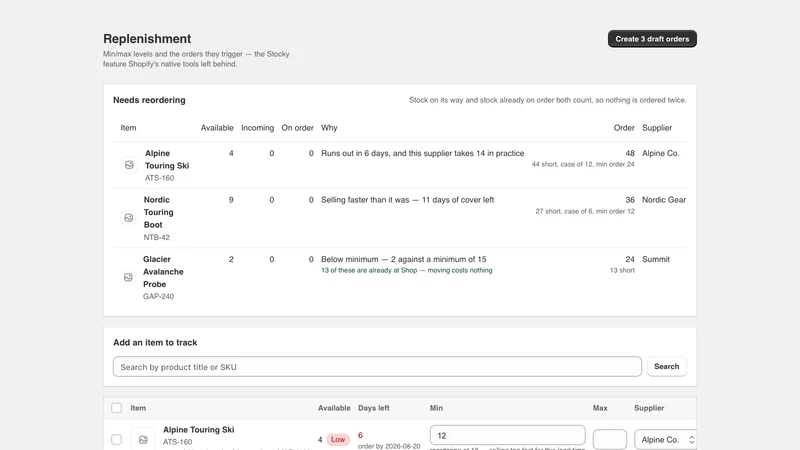800x450 pixels.
Task: Select the Nordic Touring Boot item name
Action: point(158,212)
